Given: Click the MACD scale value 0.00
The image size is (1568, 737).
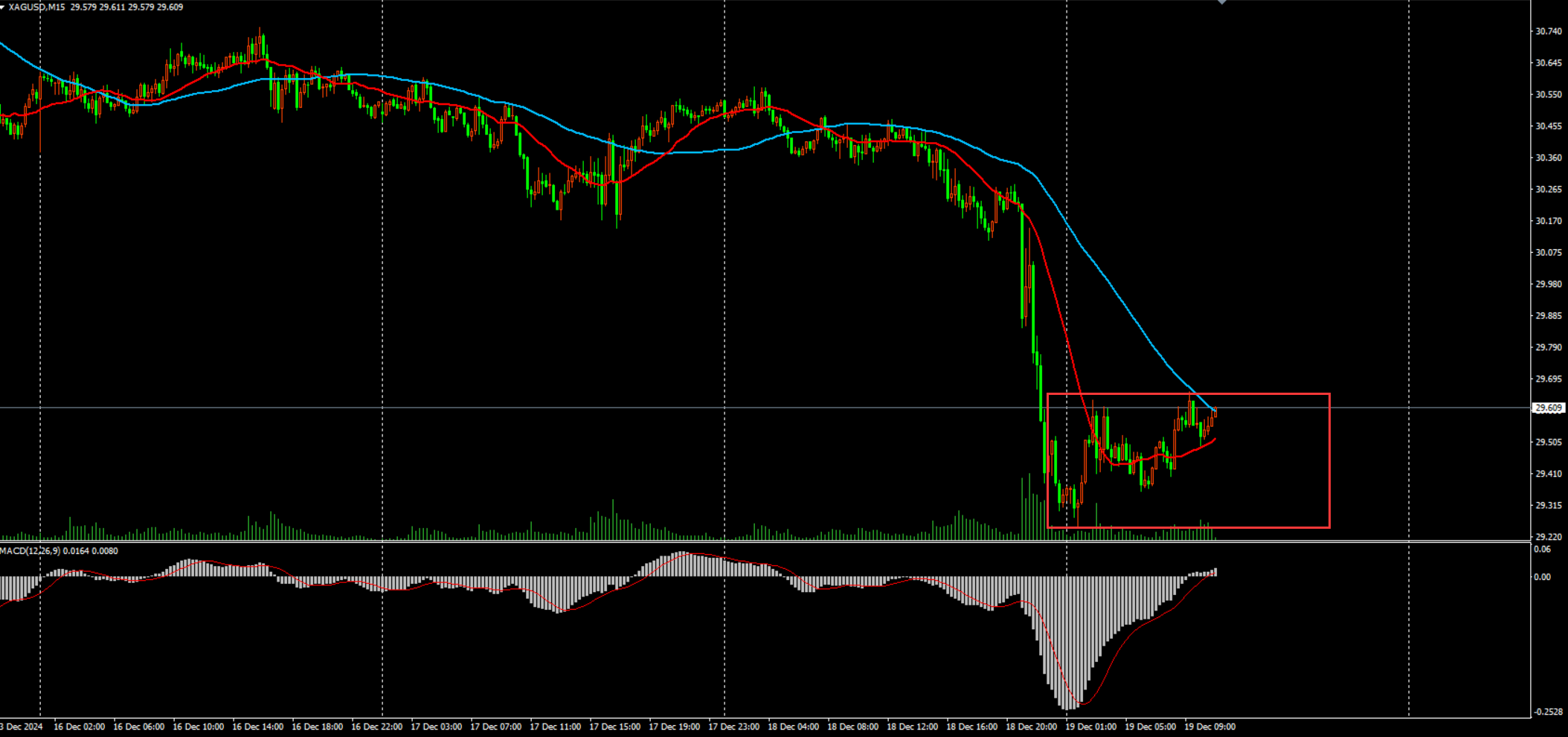Looking at the screenshot, I should [1543, 577].
